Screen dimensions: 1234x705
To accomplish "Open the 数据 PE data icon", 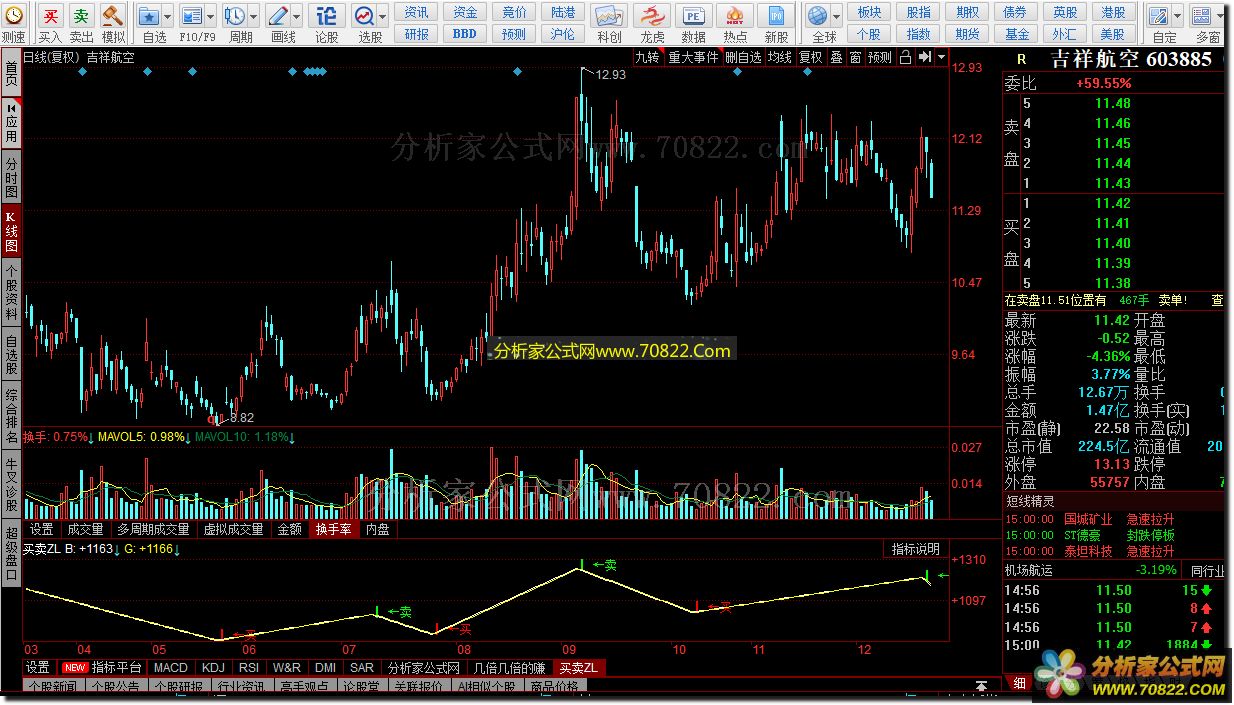I will click(693, 16).
